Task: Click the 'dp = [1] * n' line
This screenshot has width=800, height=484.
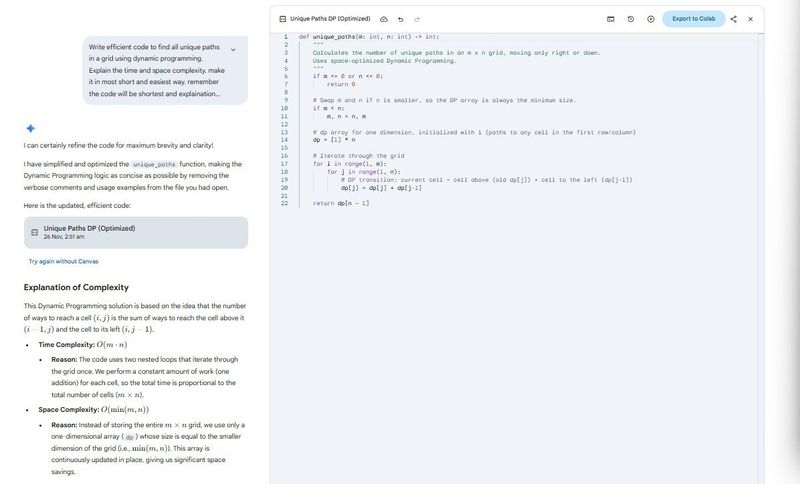Action: 334,140
